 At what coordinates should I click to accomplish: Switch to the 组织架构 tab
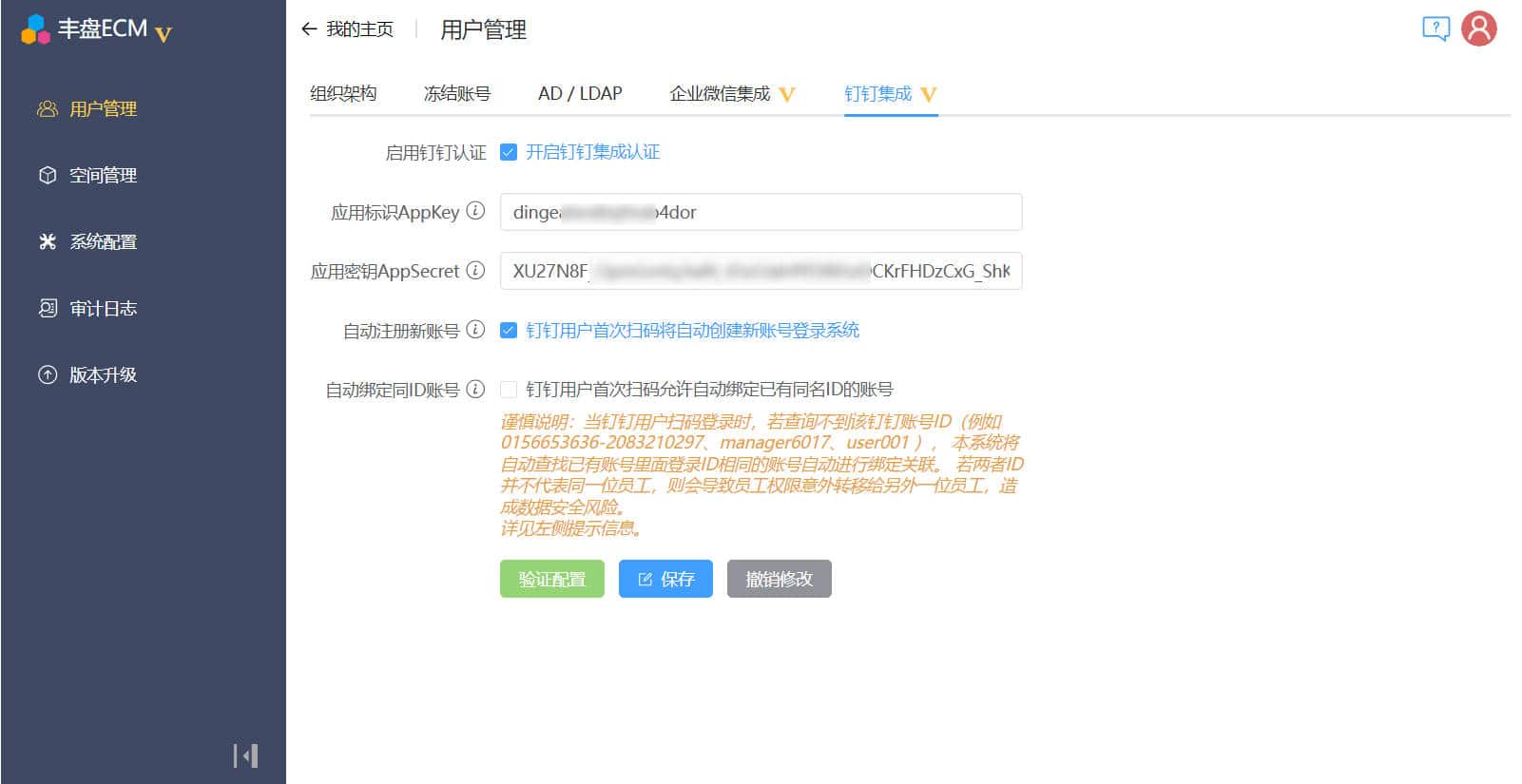click(343, 93)
